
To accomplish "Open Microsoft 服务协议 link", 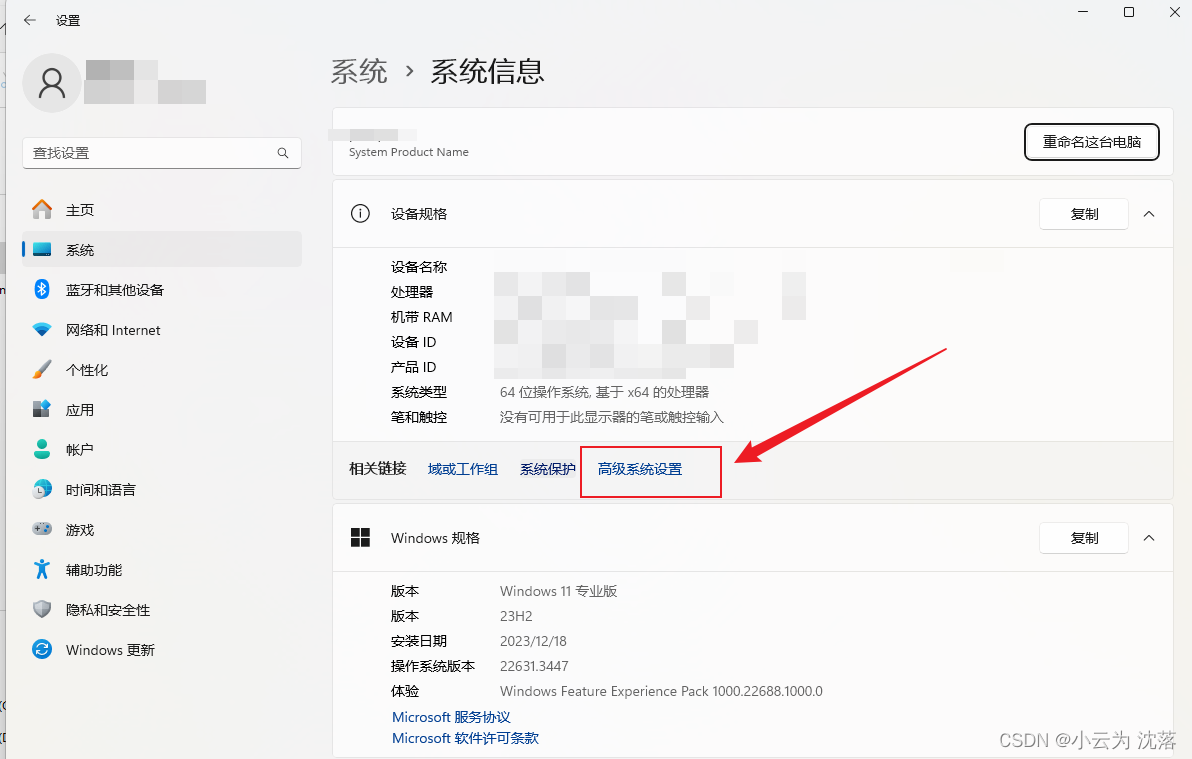I will pos(452,717).
